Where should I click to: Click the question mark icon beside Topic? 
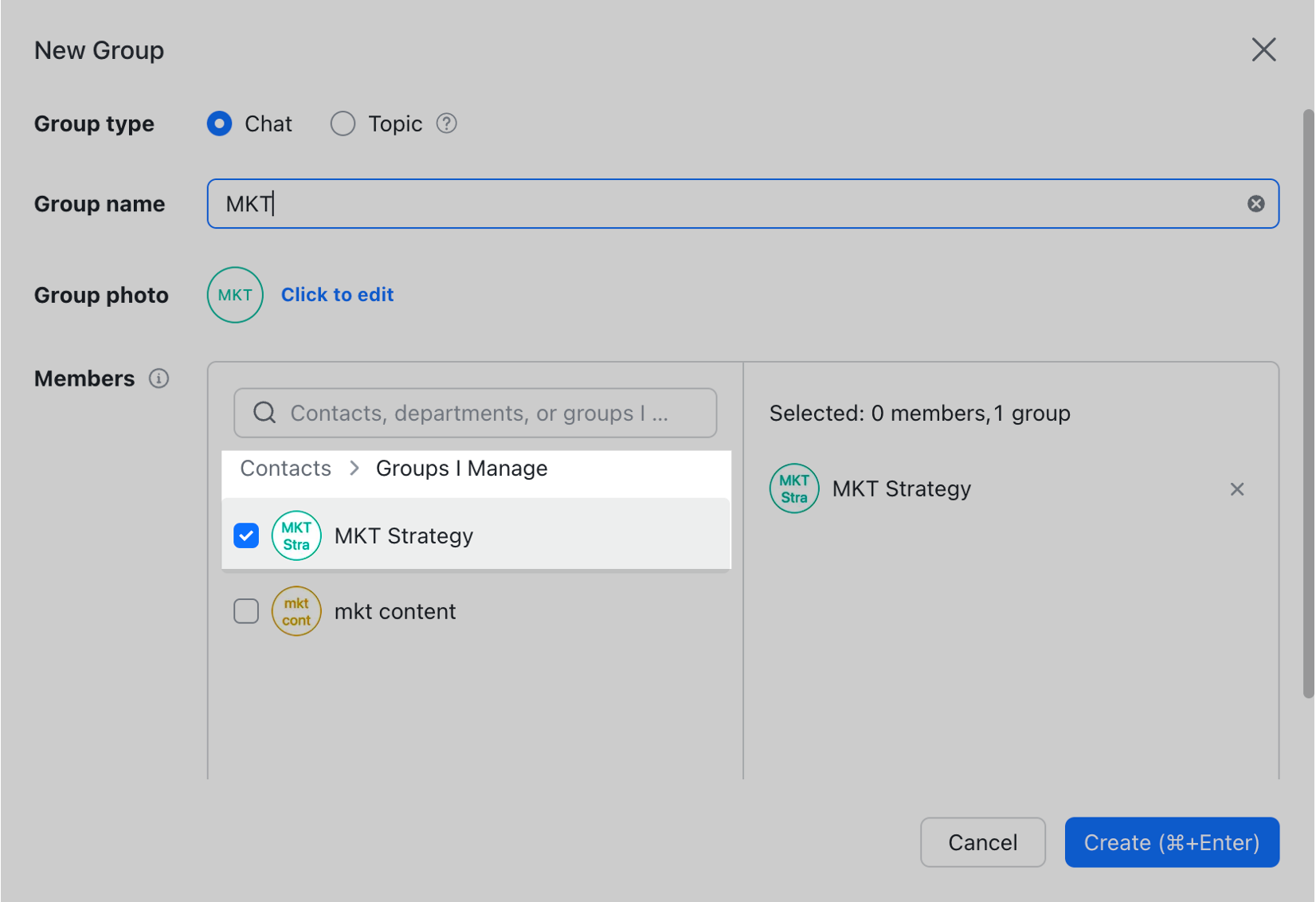(x=447, y=124)
